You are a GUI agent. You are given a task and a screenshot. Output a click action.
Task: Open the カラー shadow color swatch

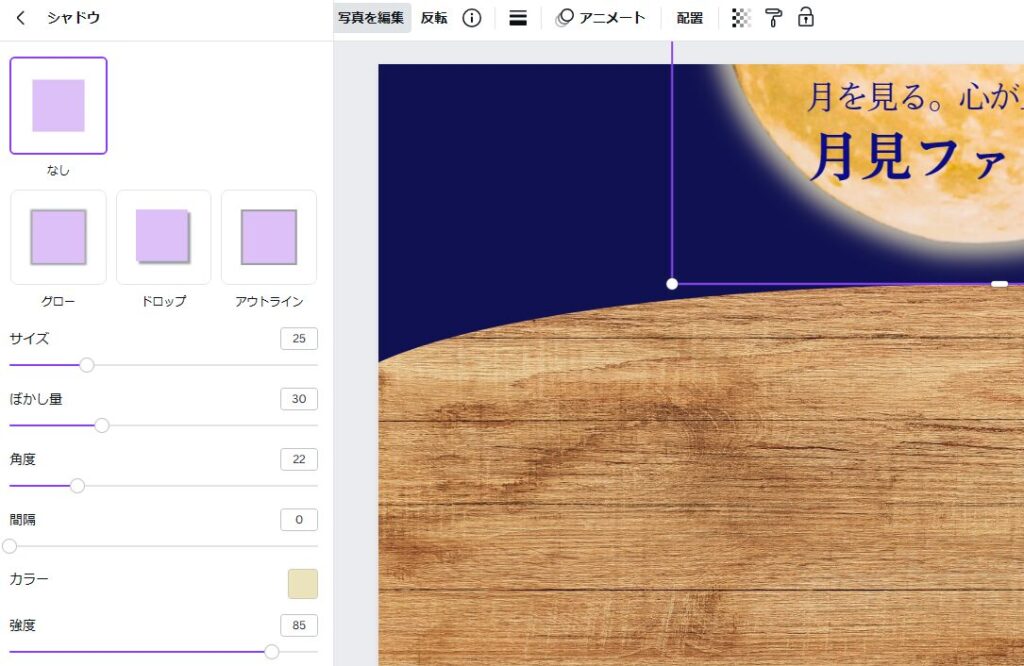tap(302, 584)
